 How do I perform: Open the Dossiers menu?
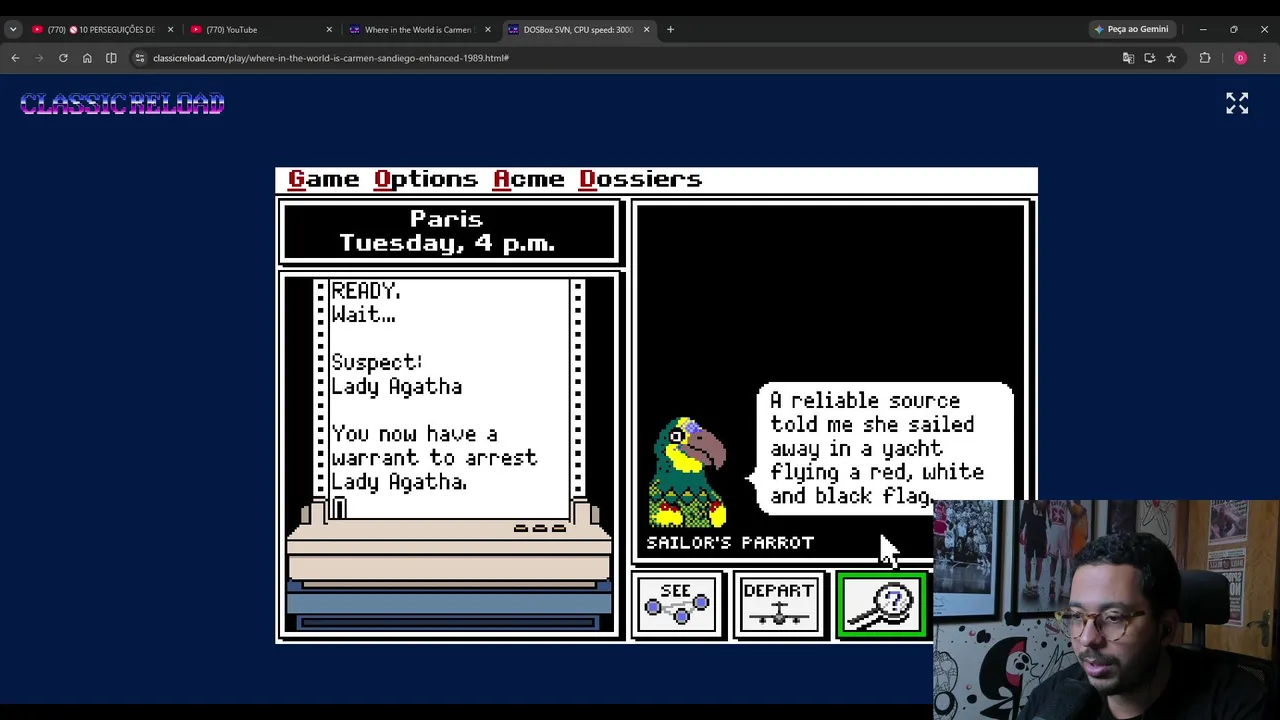[x=641, y=179]
